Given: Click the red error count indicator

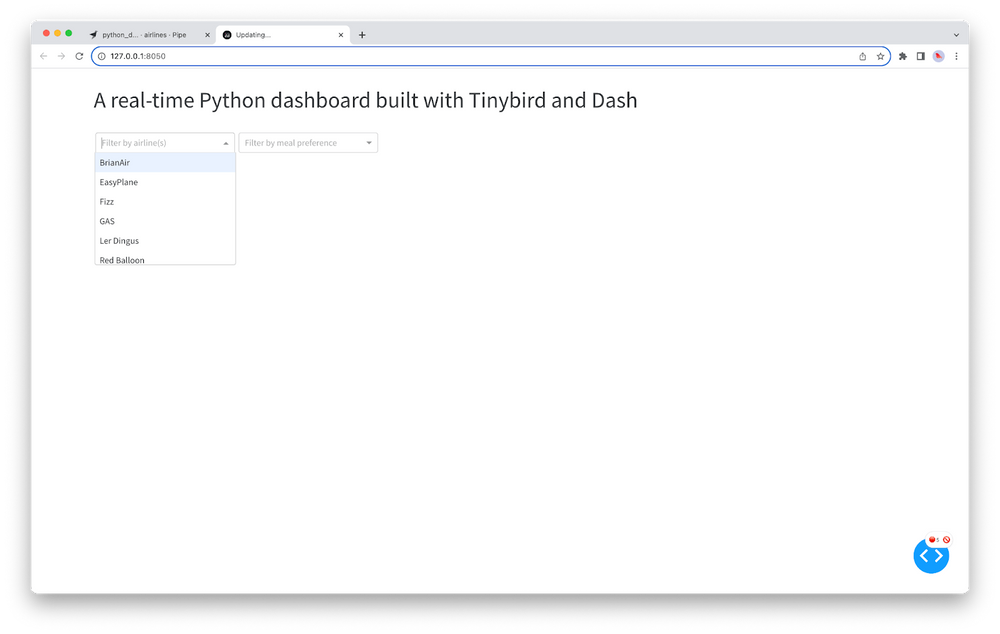Looking at the screenshot, I should (933, 540).
